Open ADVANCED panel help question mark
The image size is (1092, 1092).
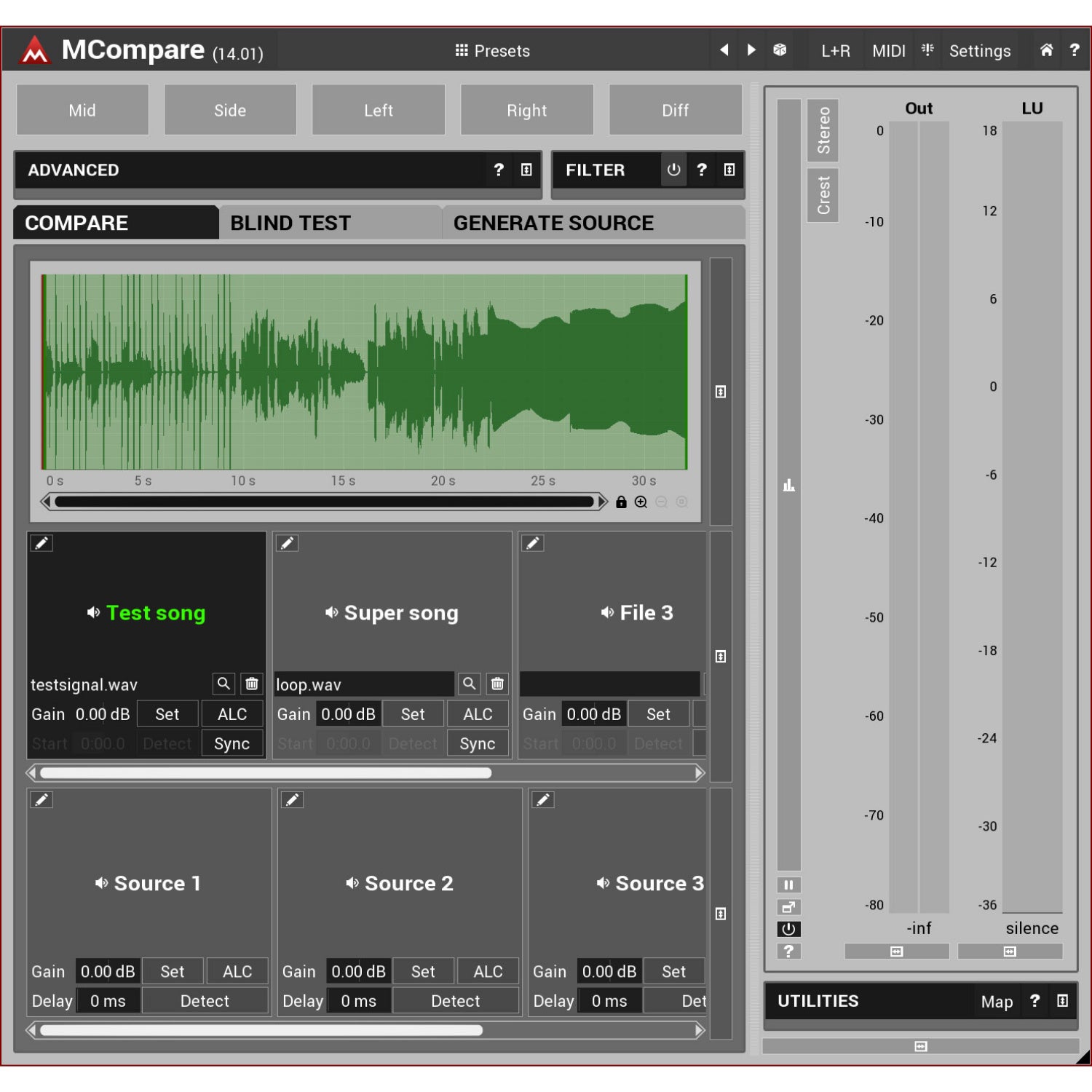tap(499, 170)
